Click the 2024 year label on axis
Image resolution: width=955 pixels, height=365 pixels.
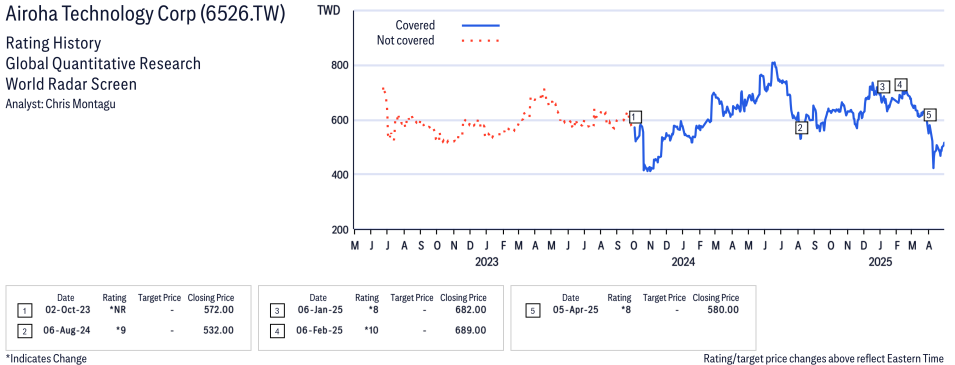pyautogui.click(x=683, y=263)
